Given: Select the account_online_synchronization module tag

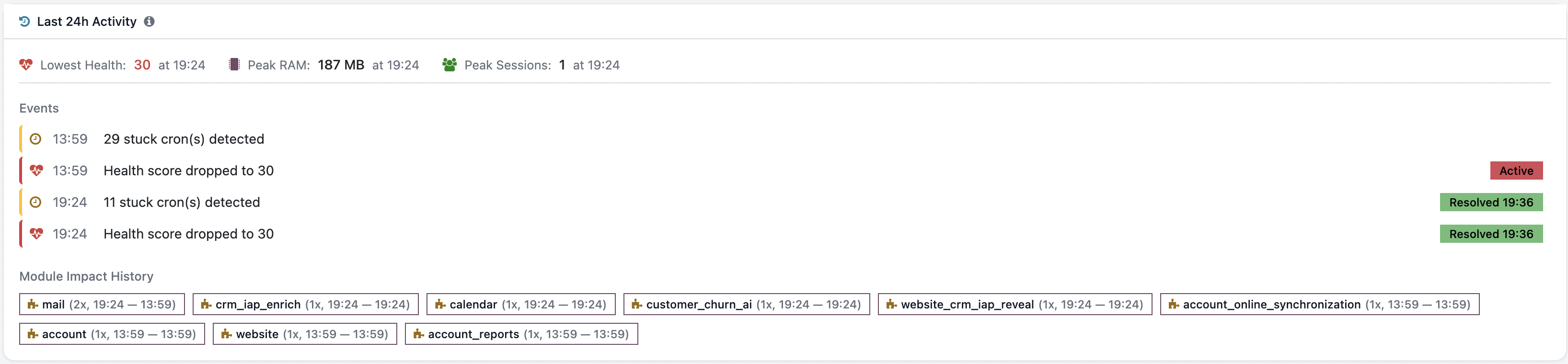Looking at the screenshot, I should 1320,304.
